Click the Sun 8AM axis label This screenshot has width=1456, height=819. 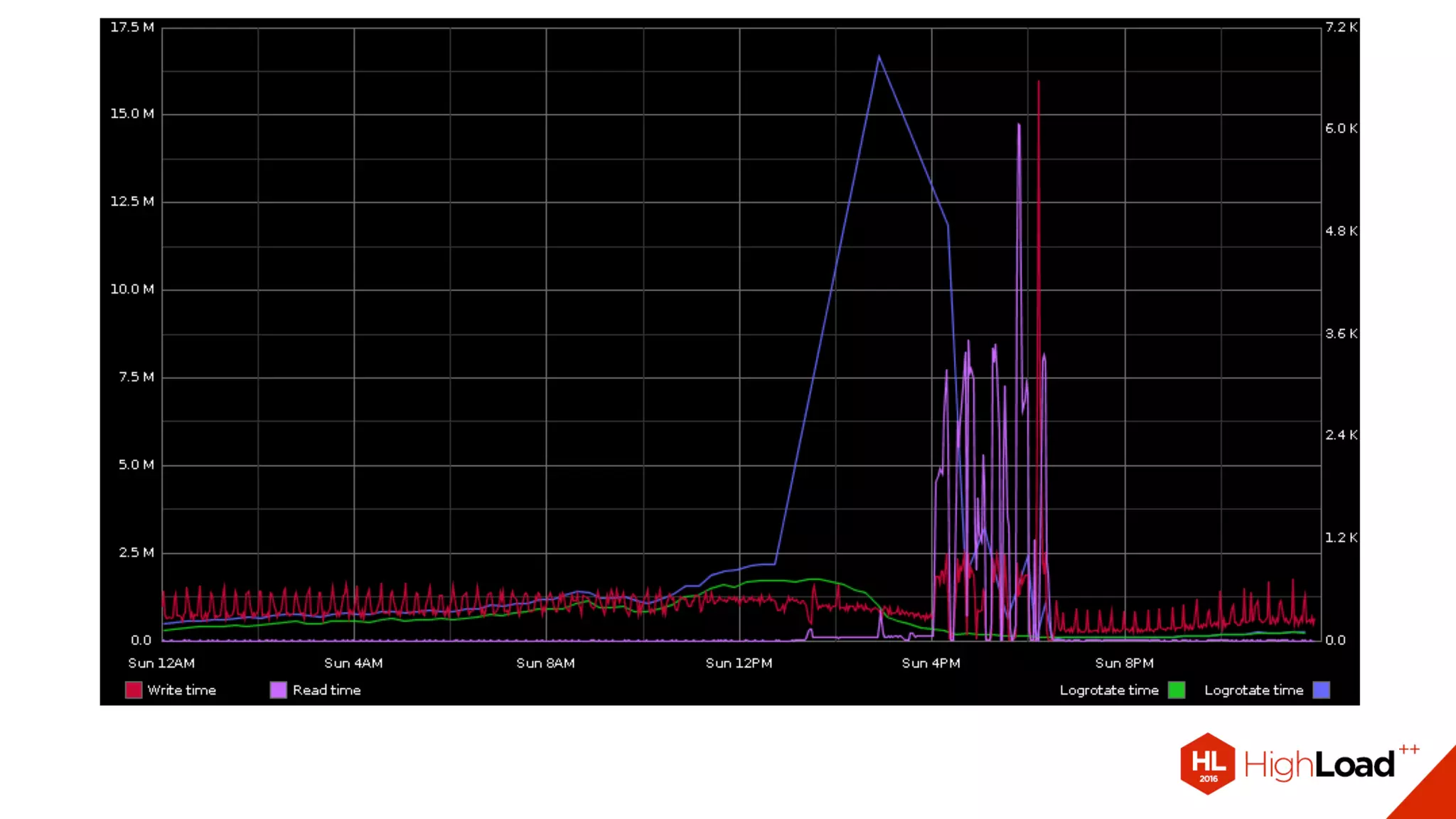point(545,663)
